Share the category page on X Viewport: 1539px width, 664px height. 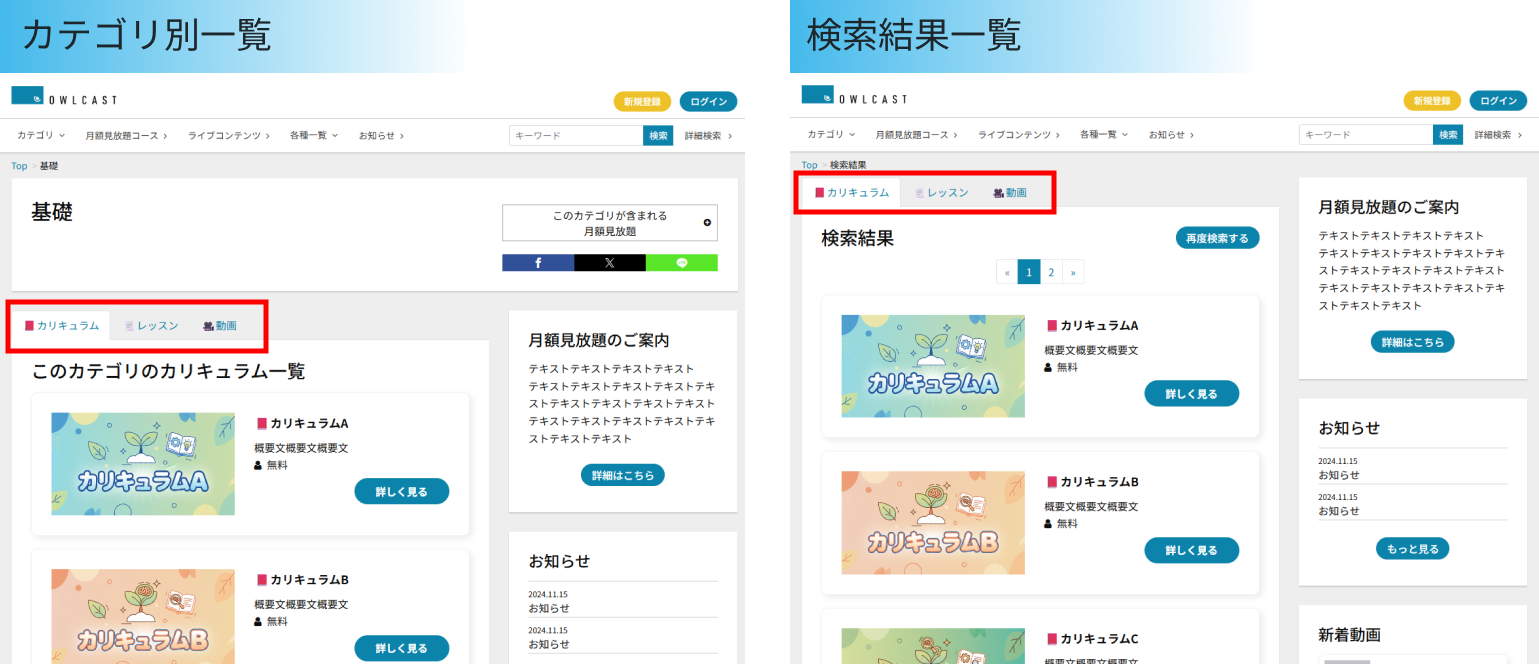(610, 263)
